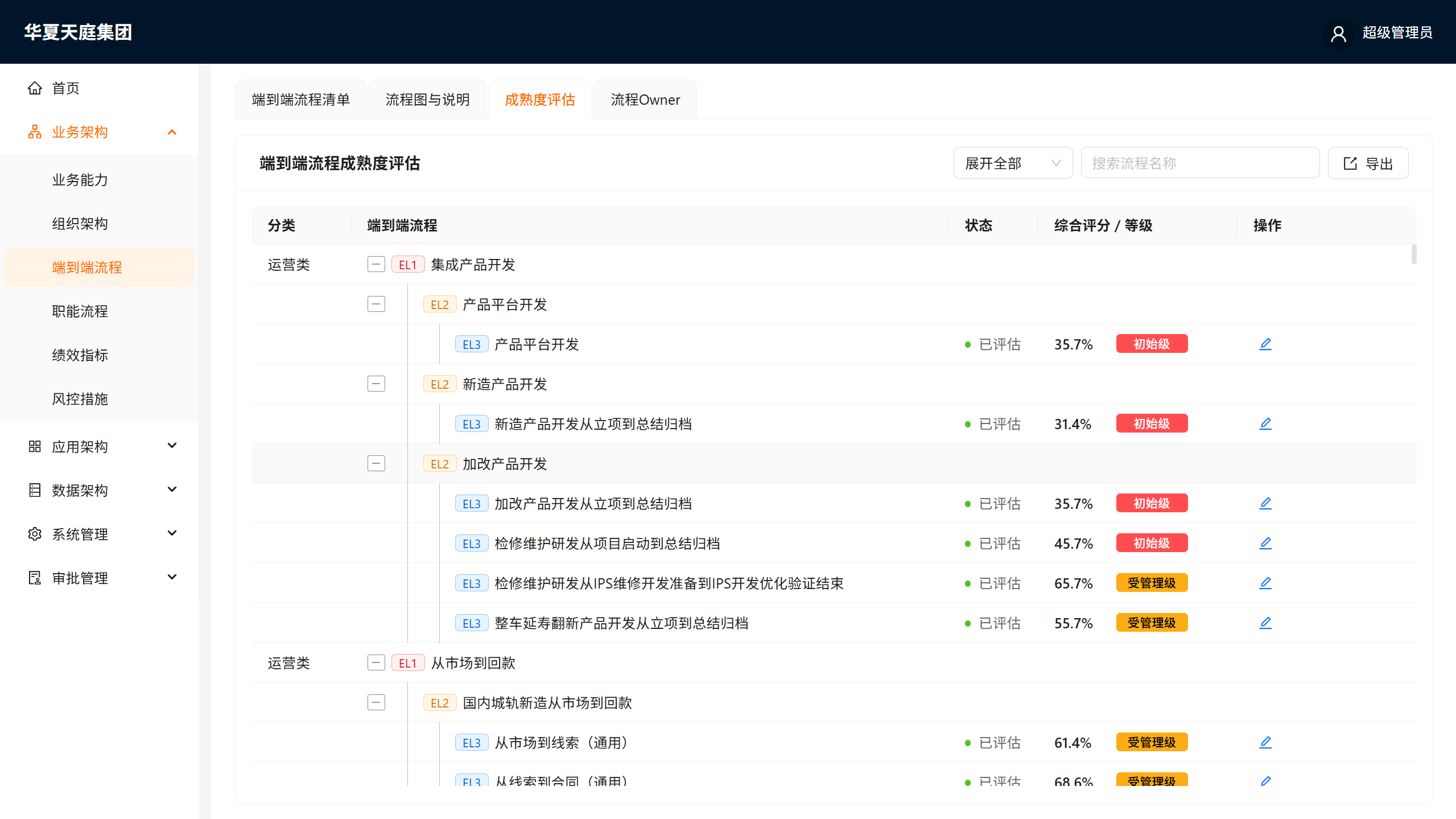Click the 审批管理 document icon
1456x819 pixels.
(x=35, y=578)
